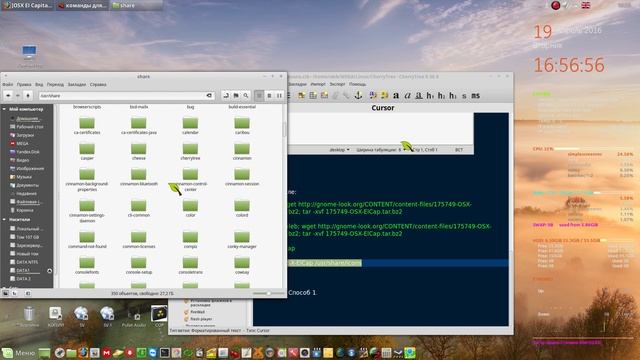Open the Меню button on the taskbar
640x360 pixels.
[18, 353]
